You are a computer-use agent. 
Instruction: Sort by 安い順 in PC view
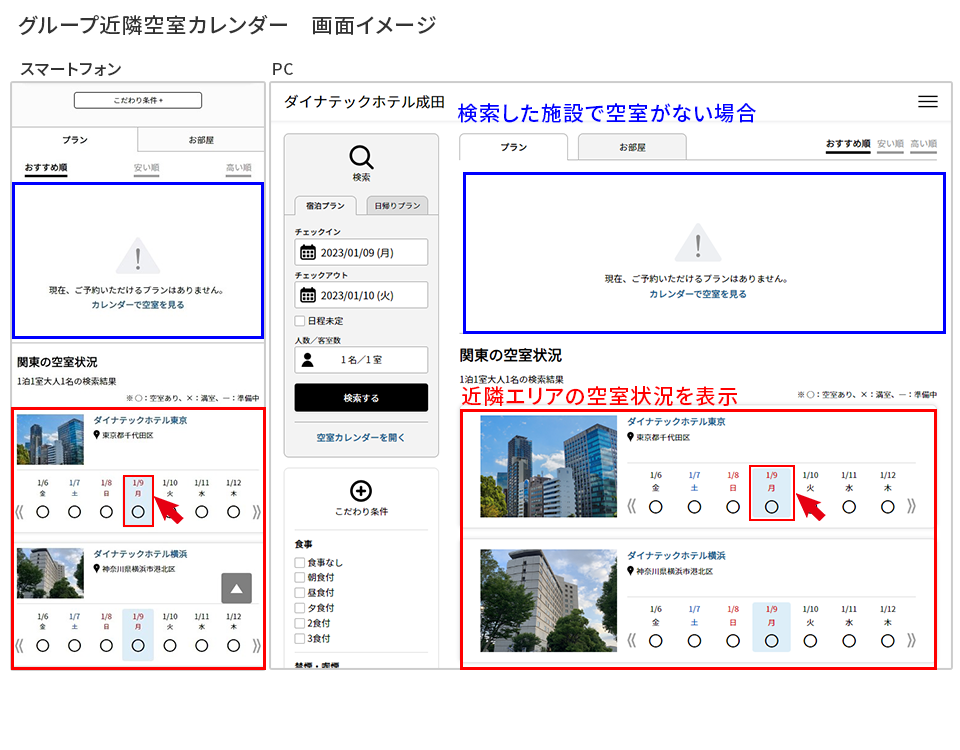coord(890,144)
